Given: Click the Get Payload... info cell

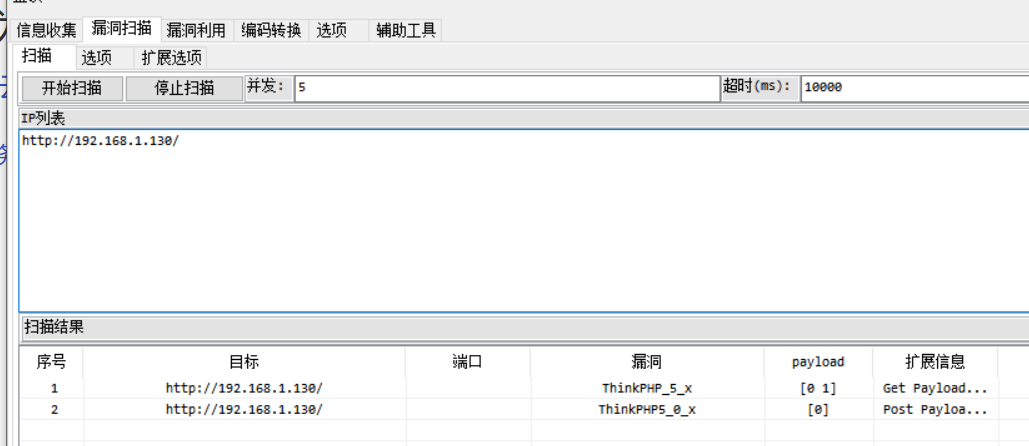Looking at the screenshot, I should [935, 388].
